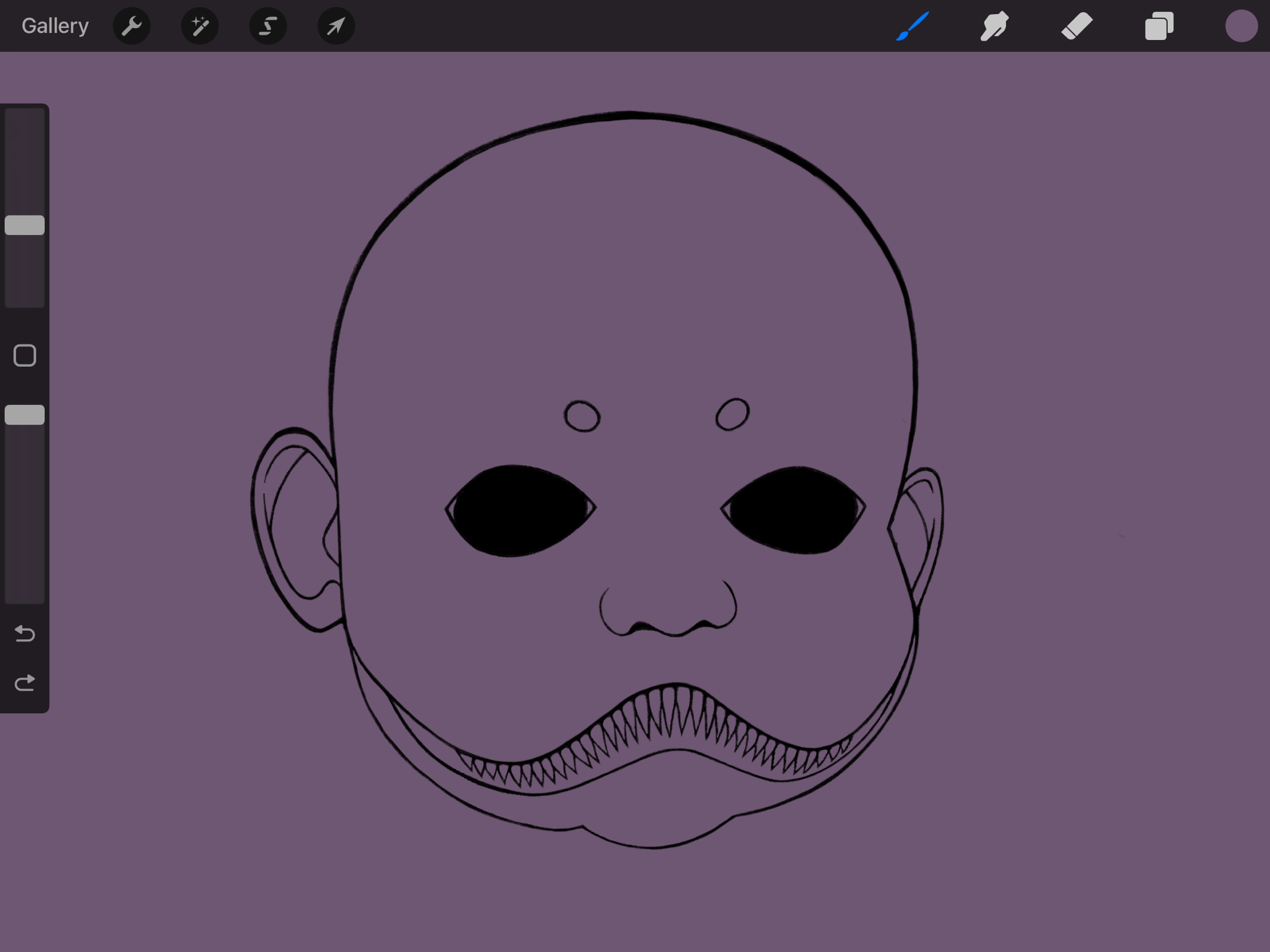Activate the Transform arrow tool

tap(335, 26)
